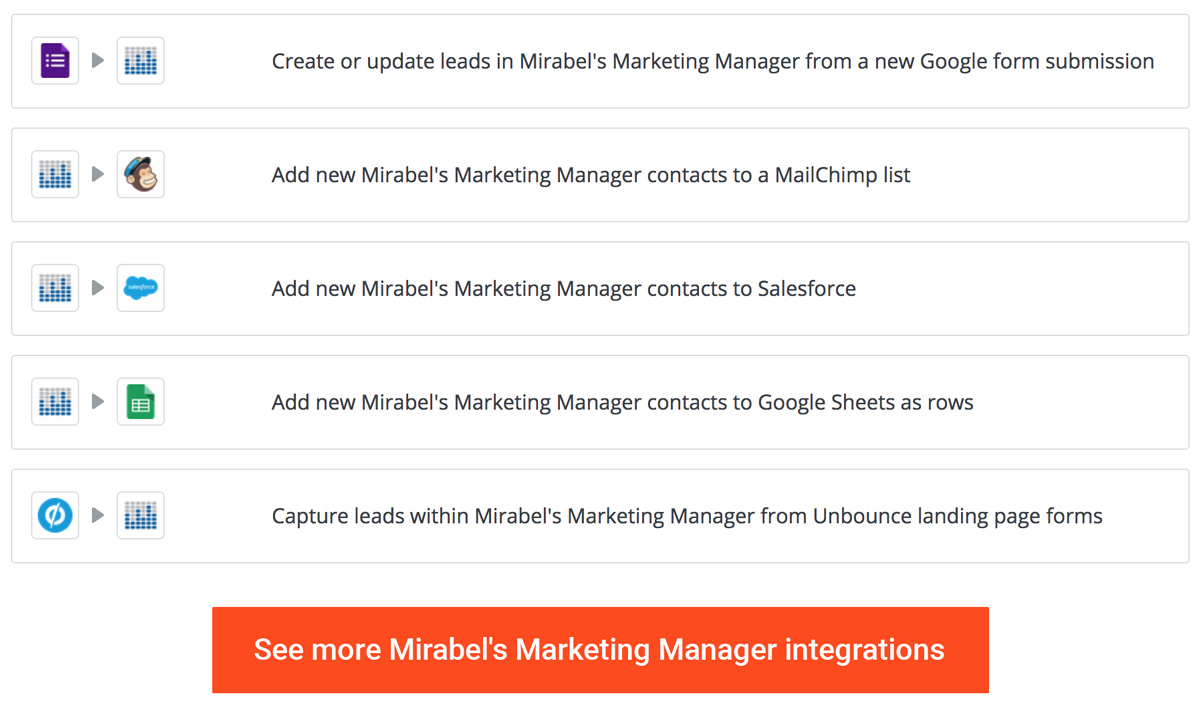The image size is (1200, 727).
Task: Click the blue Unbounce icon
Action: point(55,515)
